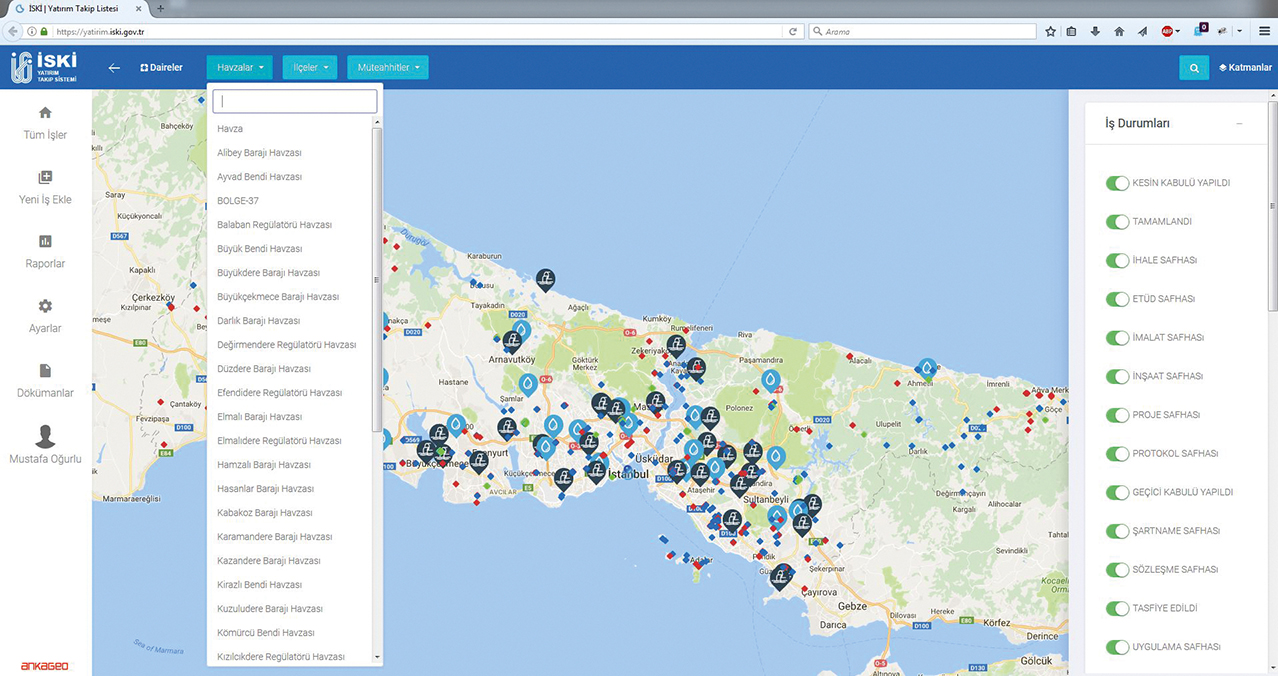Open the Müteahhitler dropdown

[387, 68]
